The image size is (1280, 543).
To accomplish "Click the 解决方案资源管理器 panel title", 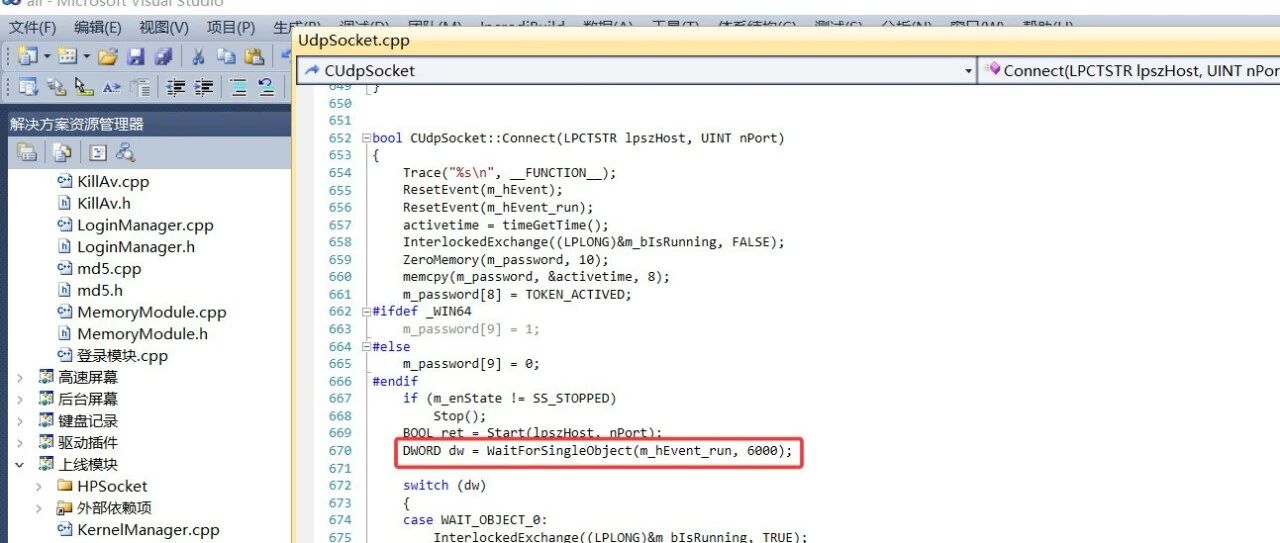I will coord(77,124).
